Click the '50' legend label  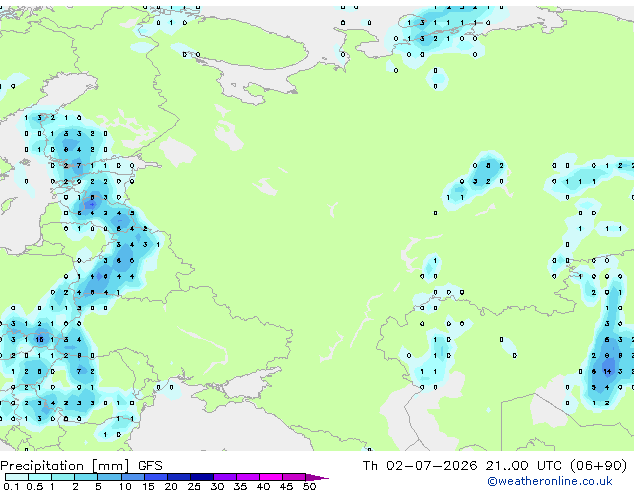click(x=309, y=486)
